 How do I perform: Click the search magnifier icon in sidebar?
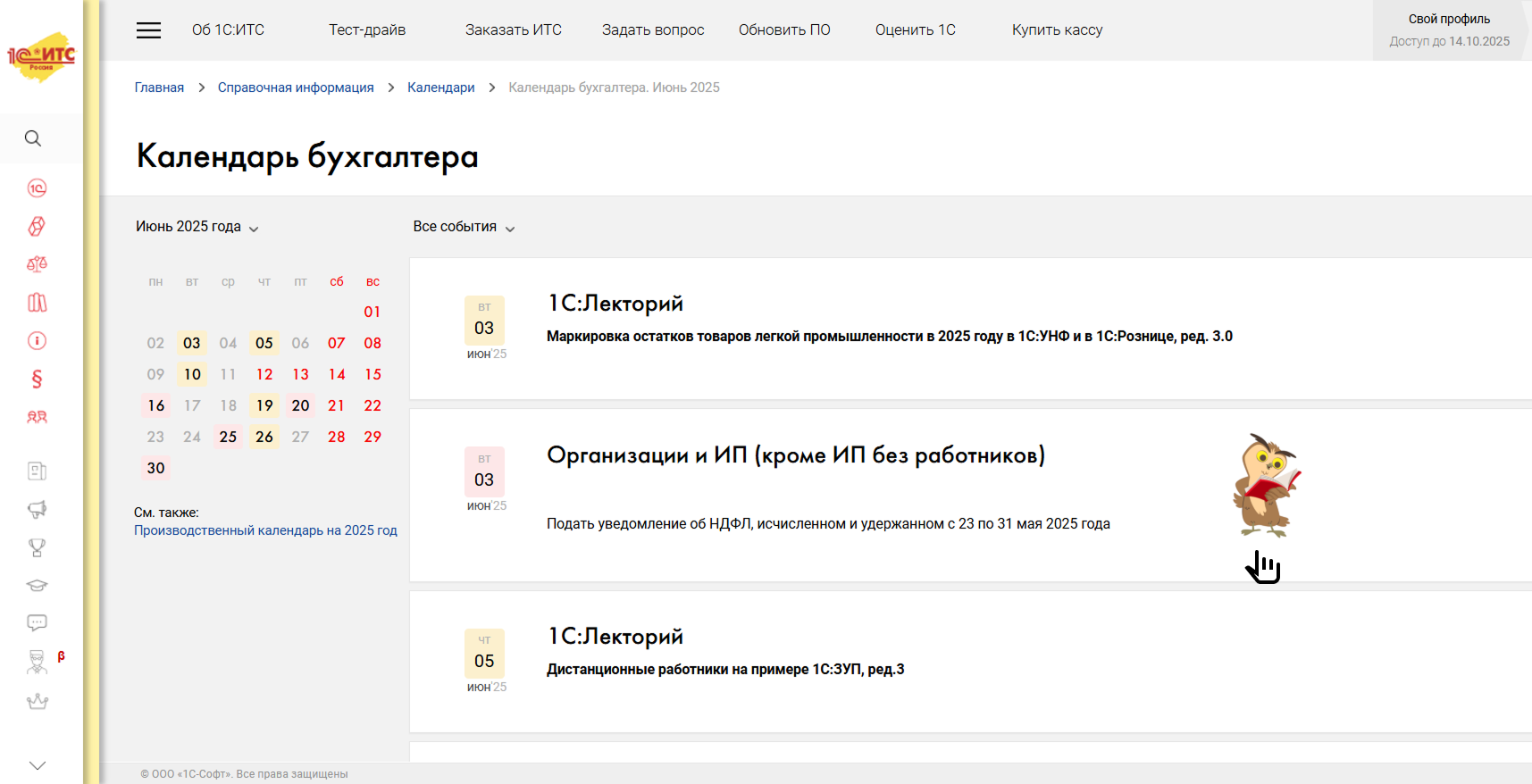(33, 138)
